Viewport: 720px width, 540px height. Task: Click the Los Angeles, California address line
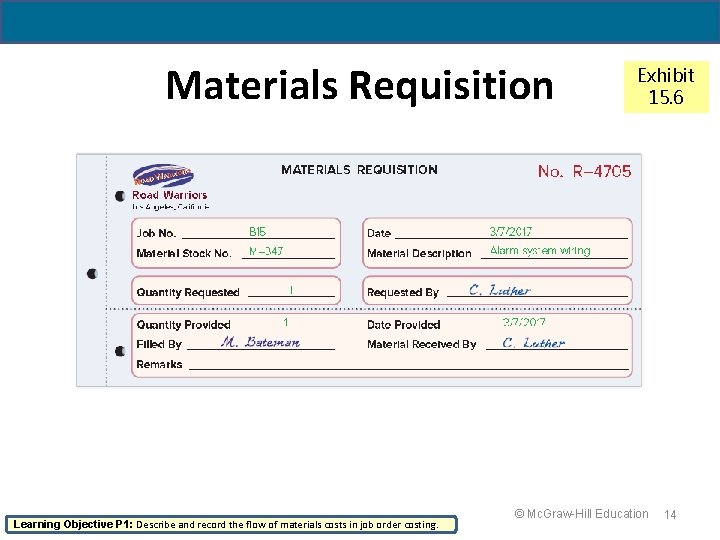[170, 207]
